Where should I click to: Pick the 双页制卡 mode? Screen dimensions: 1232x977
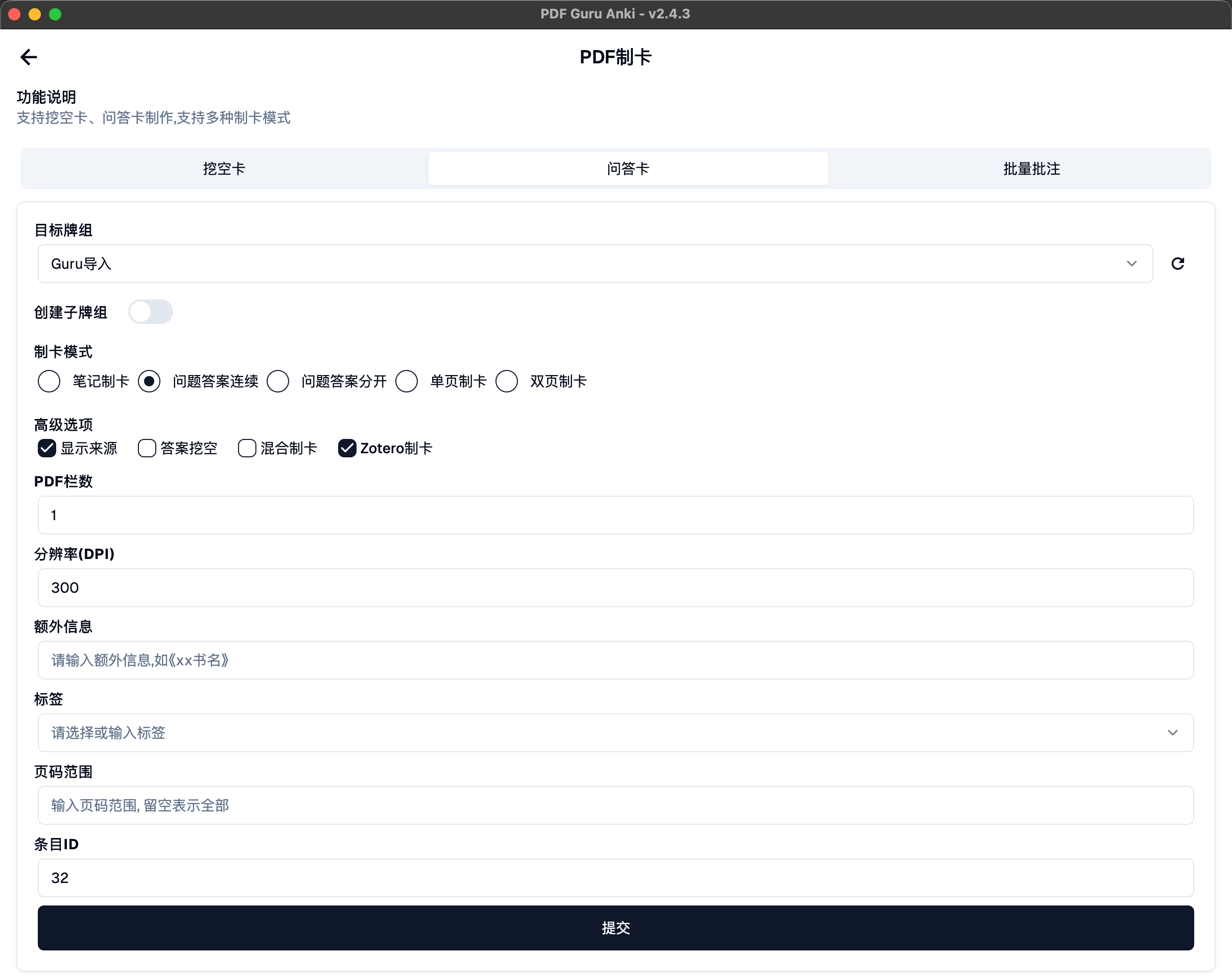pyautogui.click(x=507, y=381)
